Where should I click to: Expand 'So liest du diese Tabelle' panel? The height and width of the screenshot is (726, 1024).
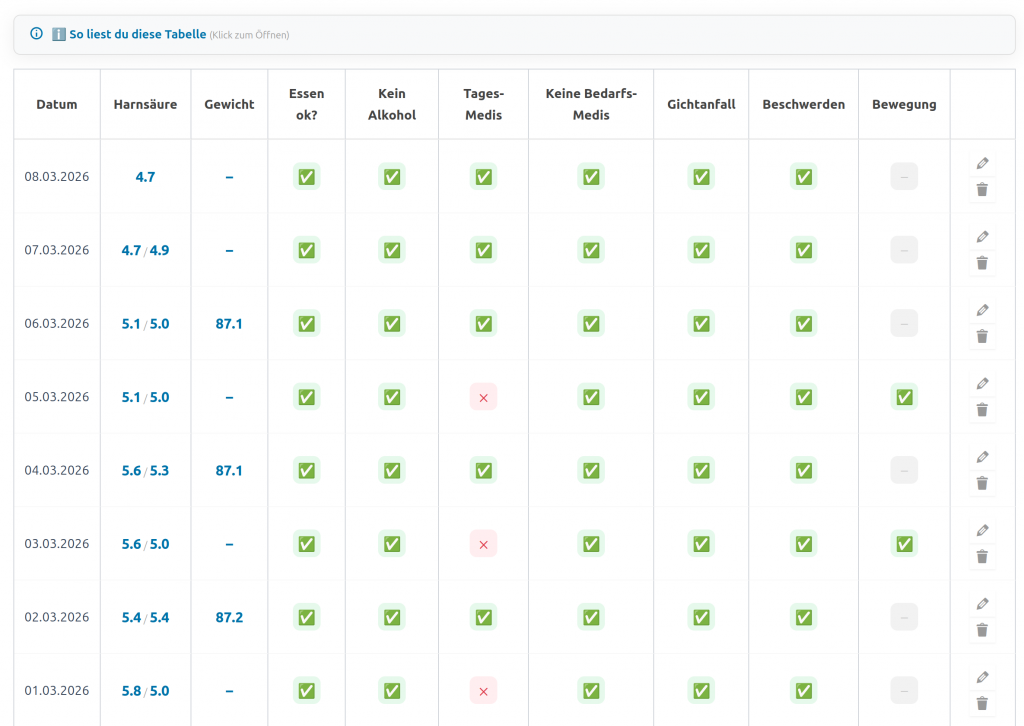[x=137, y=34]
